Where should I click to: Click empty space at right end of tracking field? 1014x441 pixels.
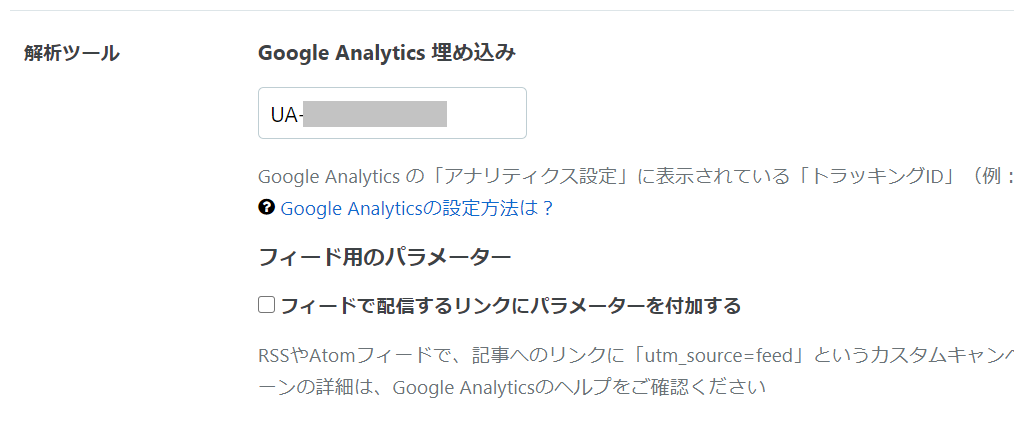click(486, 113)
